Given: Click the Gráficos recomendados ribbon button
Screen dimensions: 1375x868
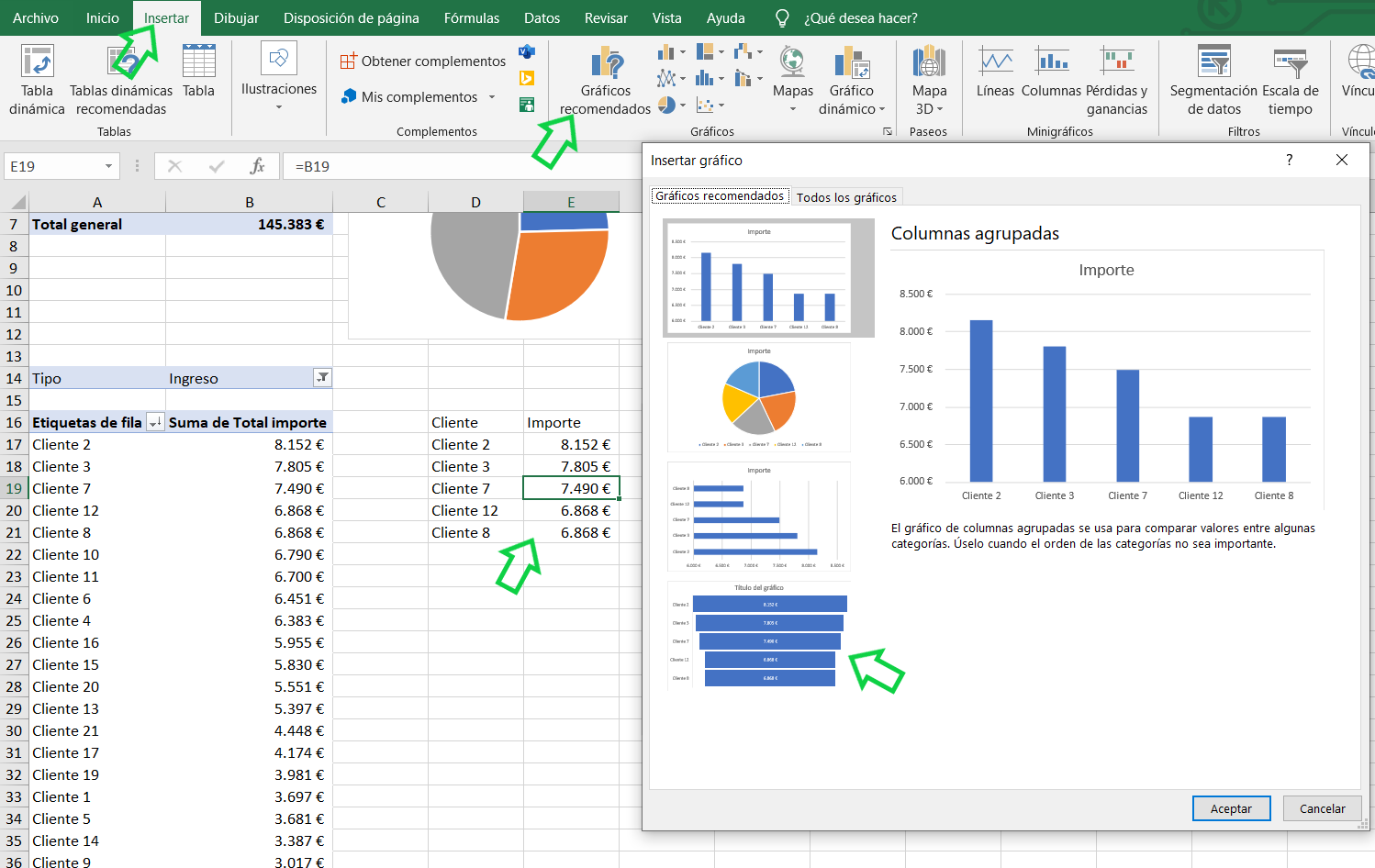Looking at the screenshot, I should [x=606, y=82].
